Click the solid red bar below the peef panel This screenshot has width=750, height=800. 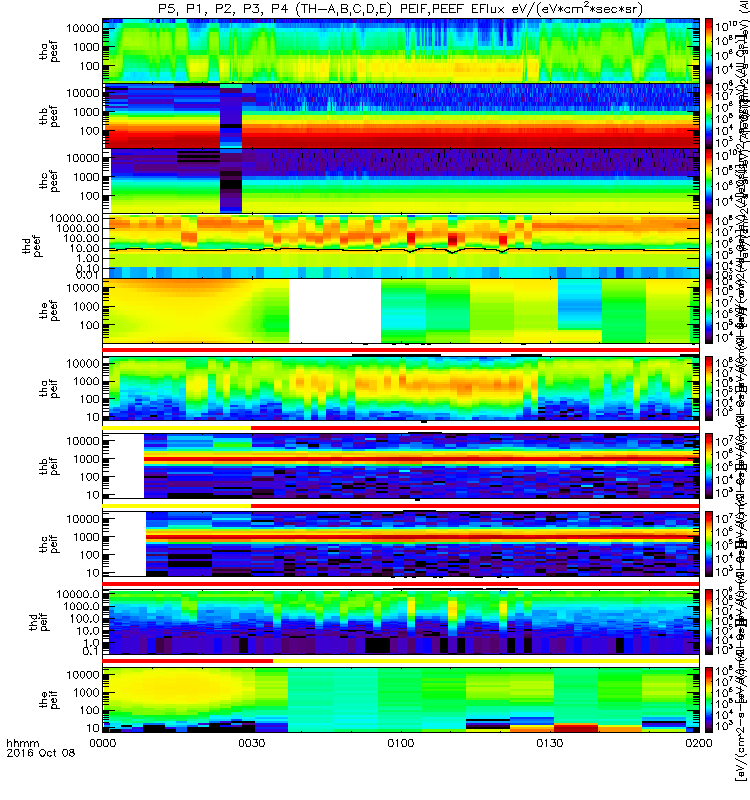[401, 350]
